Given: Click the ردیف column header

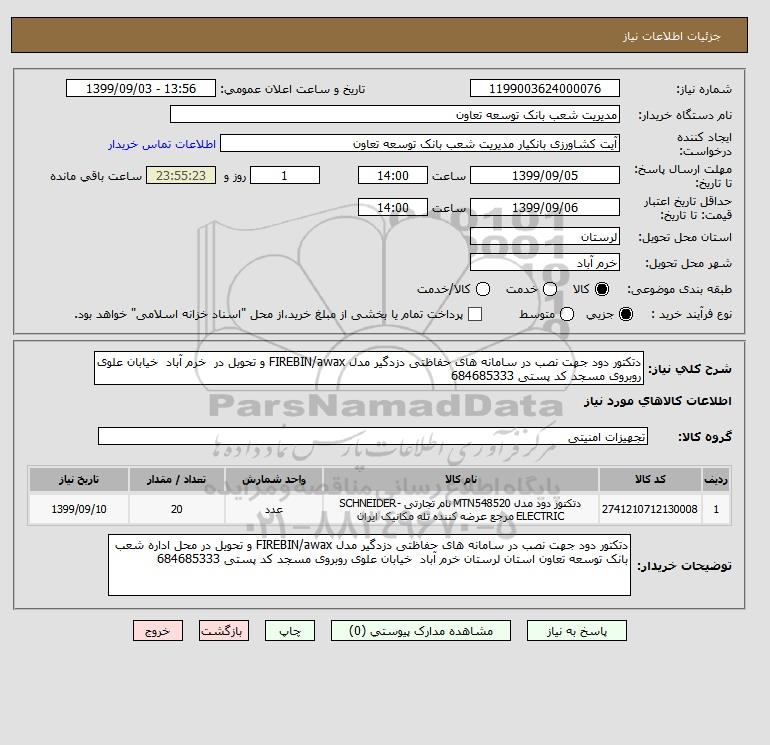Looking at the screenshot, I should [715, 479].
